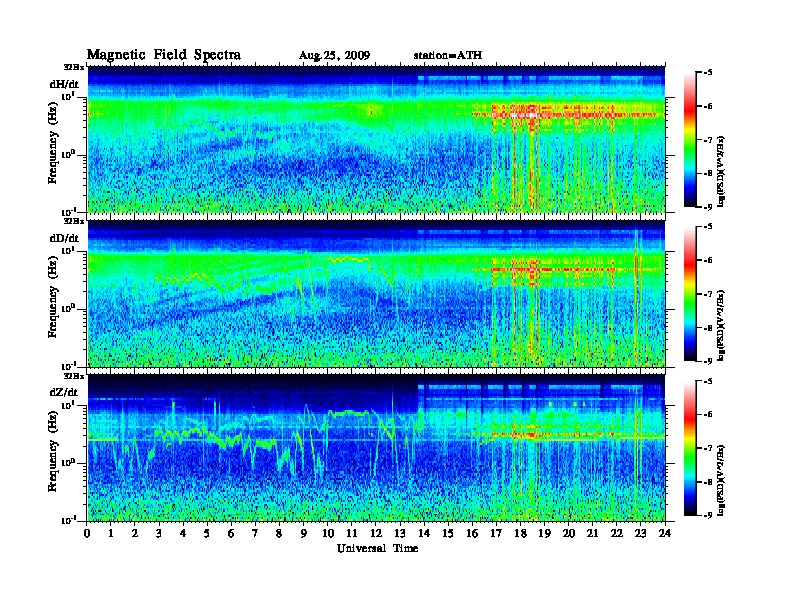Click the "-7" tick on dH/dt color bar
The width and height of the screenshot is (792, 612).
tap(708, 140)
